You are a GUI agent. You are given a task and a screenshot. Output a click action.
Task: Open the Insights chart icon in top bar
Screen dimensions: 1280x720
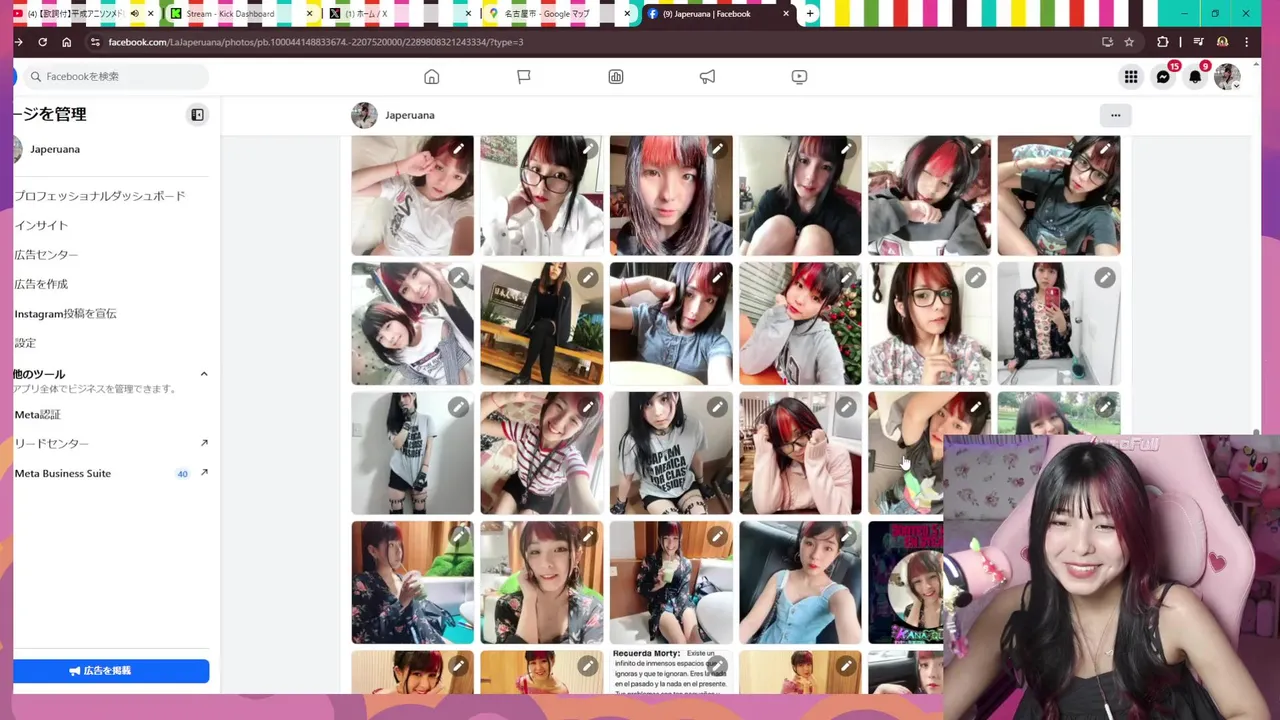pos(616,77)
